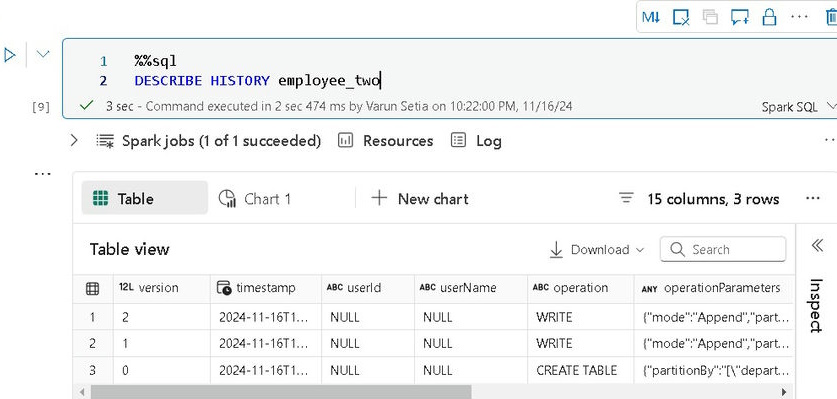Select the CREATE TABLE operation cell

(581, 370)
